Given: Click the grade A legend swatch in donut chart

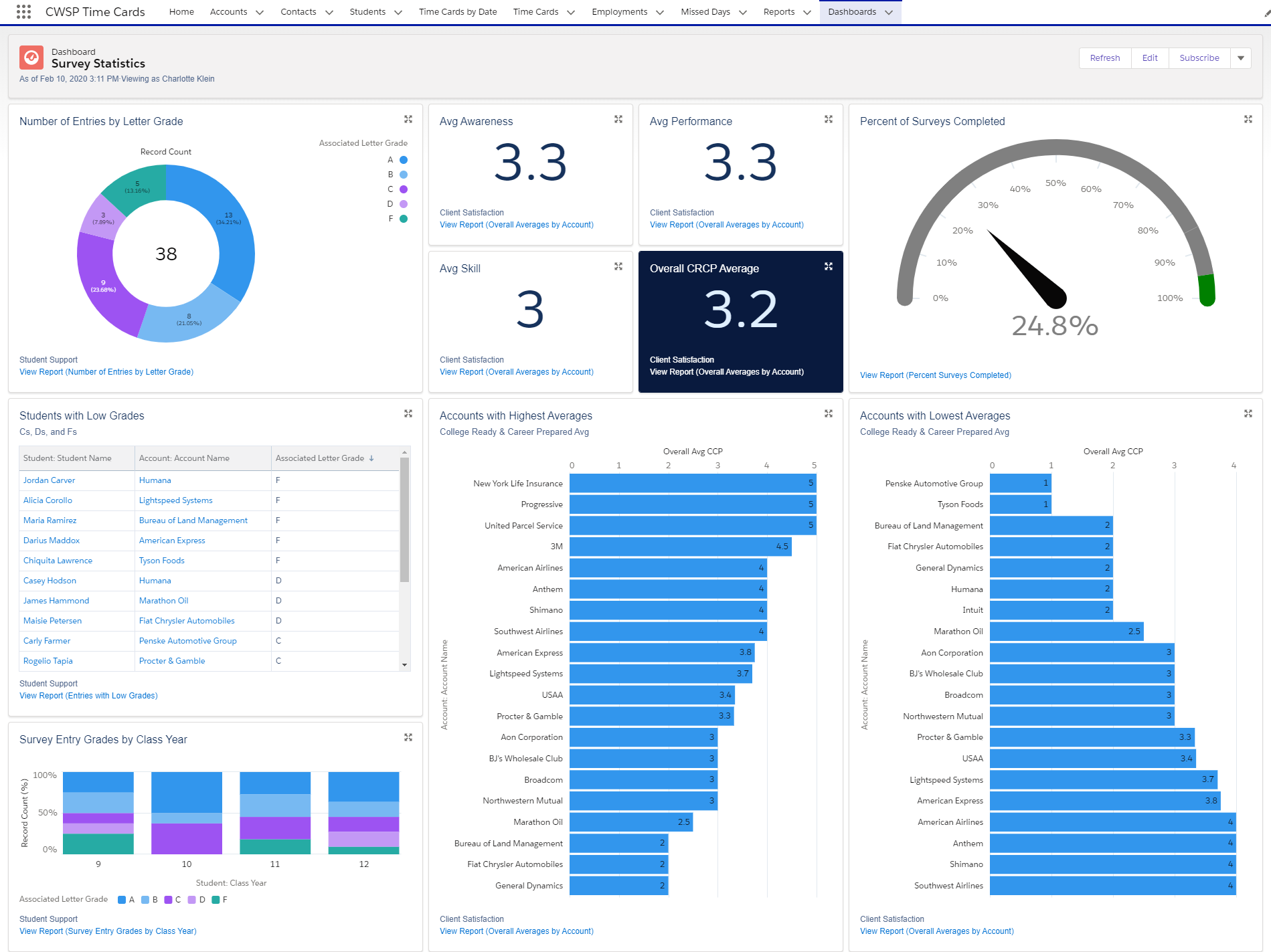Looking at the screenshot, I should tap(404, 160).
